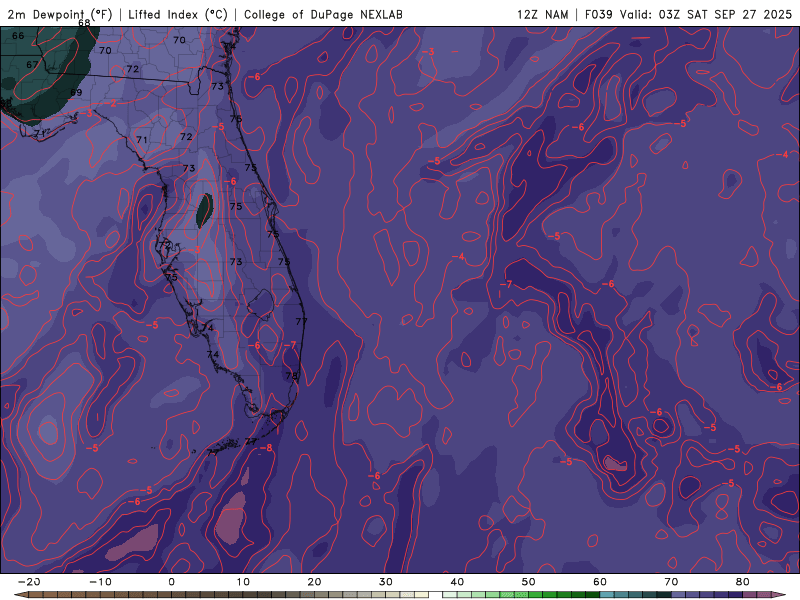800x600 pixels.
Task: Click the '40' color scale label
Action: [x=457, y=582]
